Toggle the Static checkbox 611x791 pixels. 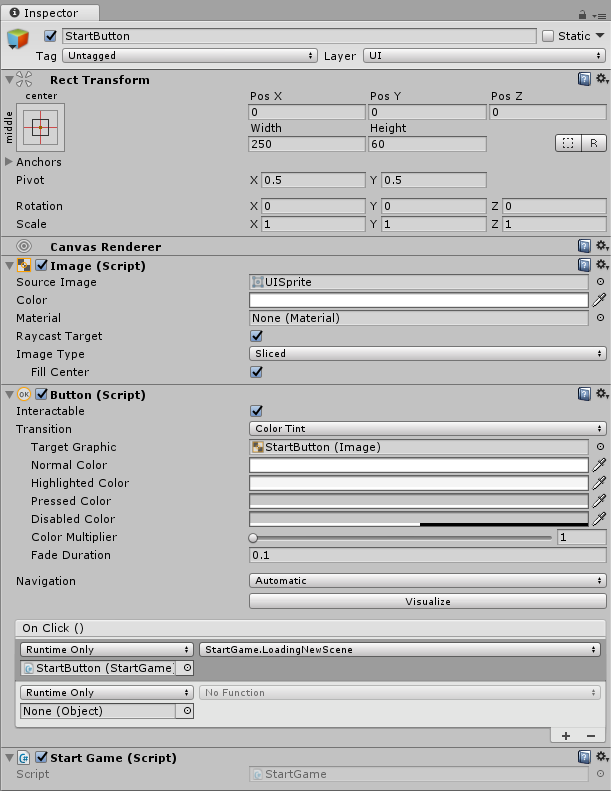point(548,36)
